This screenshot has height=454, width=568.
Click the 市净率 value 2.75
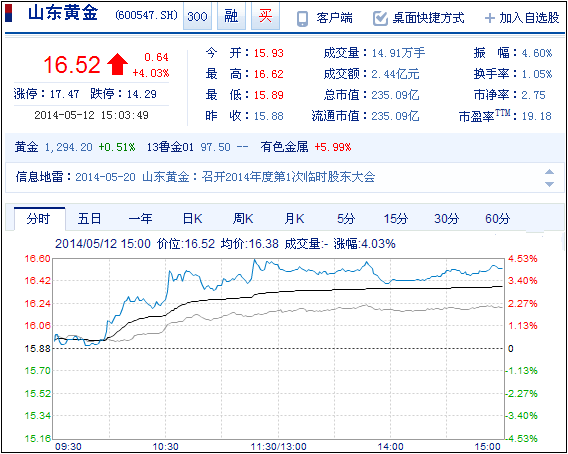pyautogui.click(x=533, y=95)
